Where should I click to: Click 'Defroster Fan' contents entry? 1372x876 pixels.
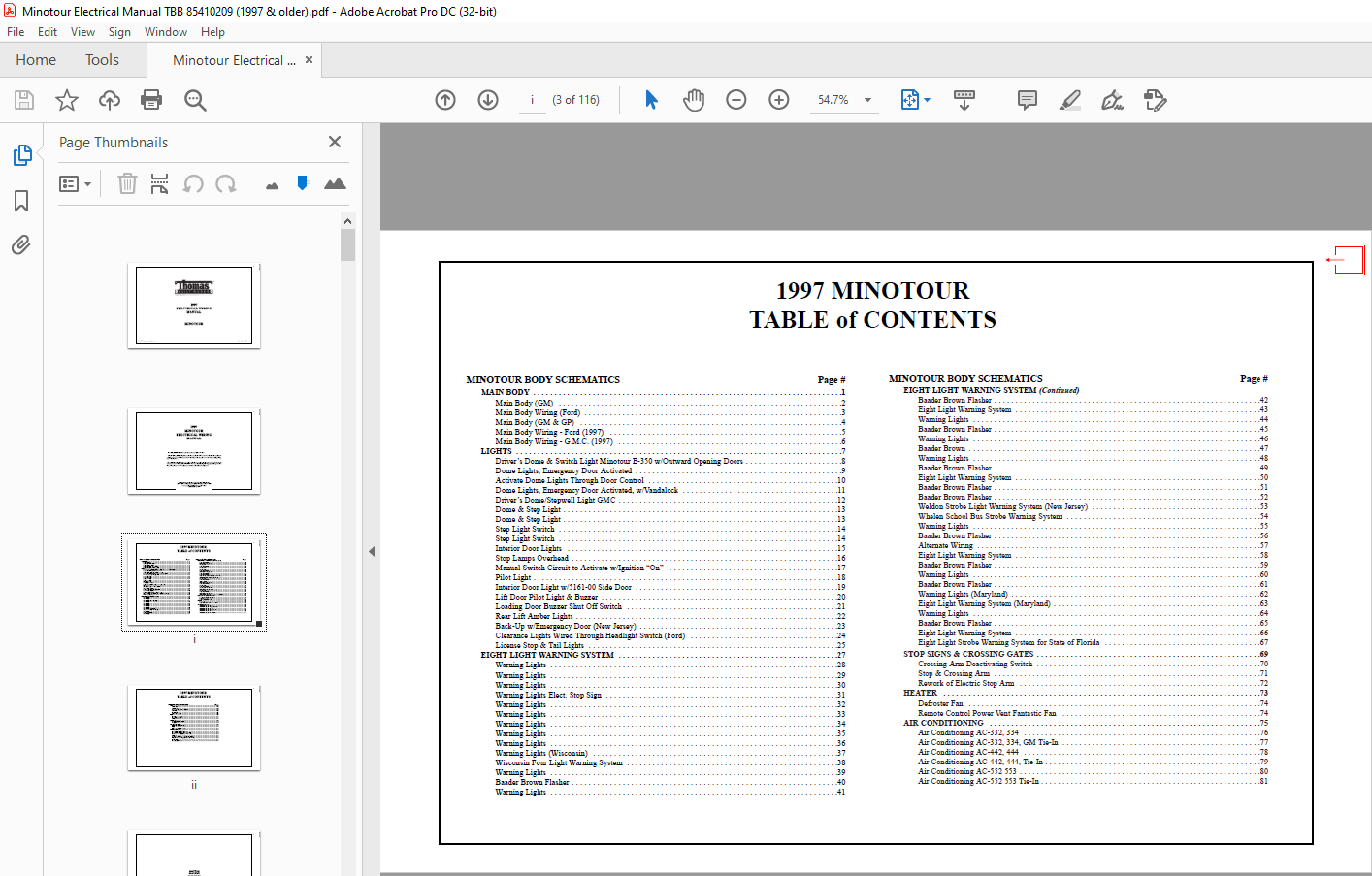[940, 703]
